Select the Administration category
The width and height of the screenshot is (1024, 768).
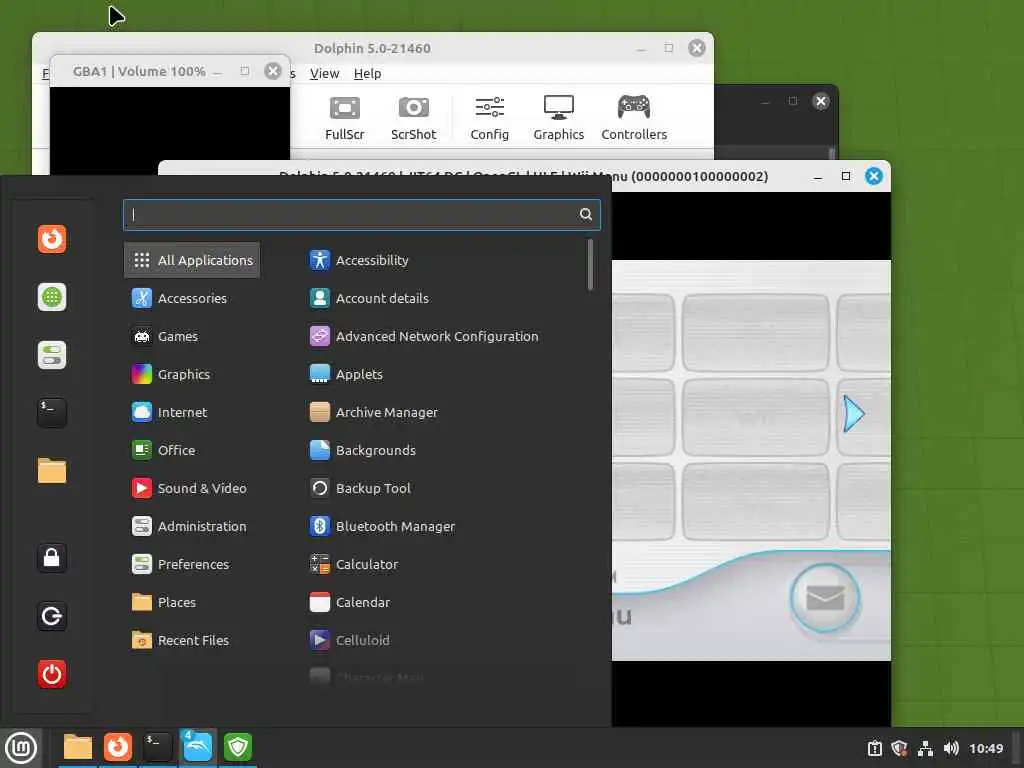pyautogui.click(x=192, y=526)
